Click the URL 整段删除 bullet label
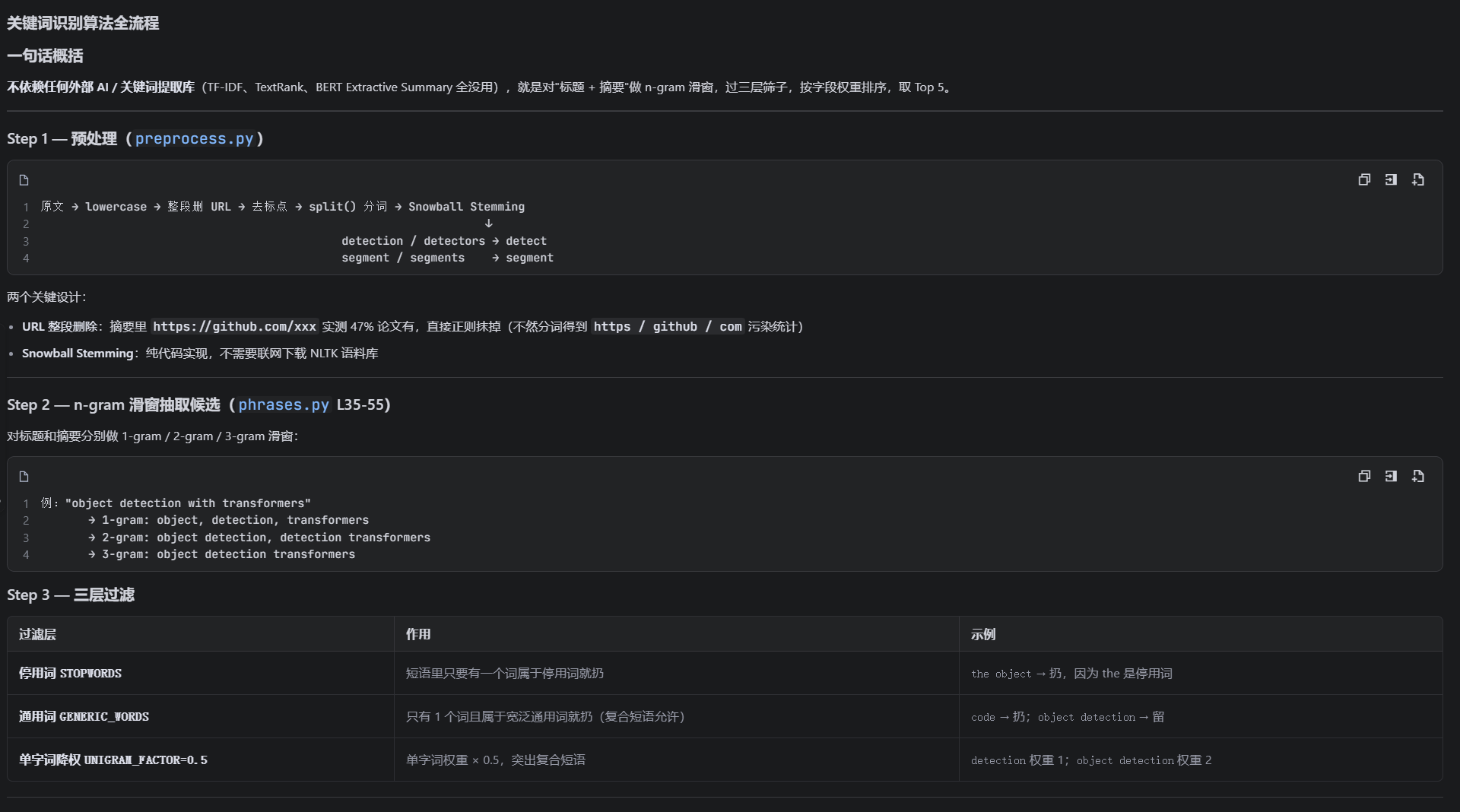This screenshot has height=812, width=1460. point(60,326)
